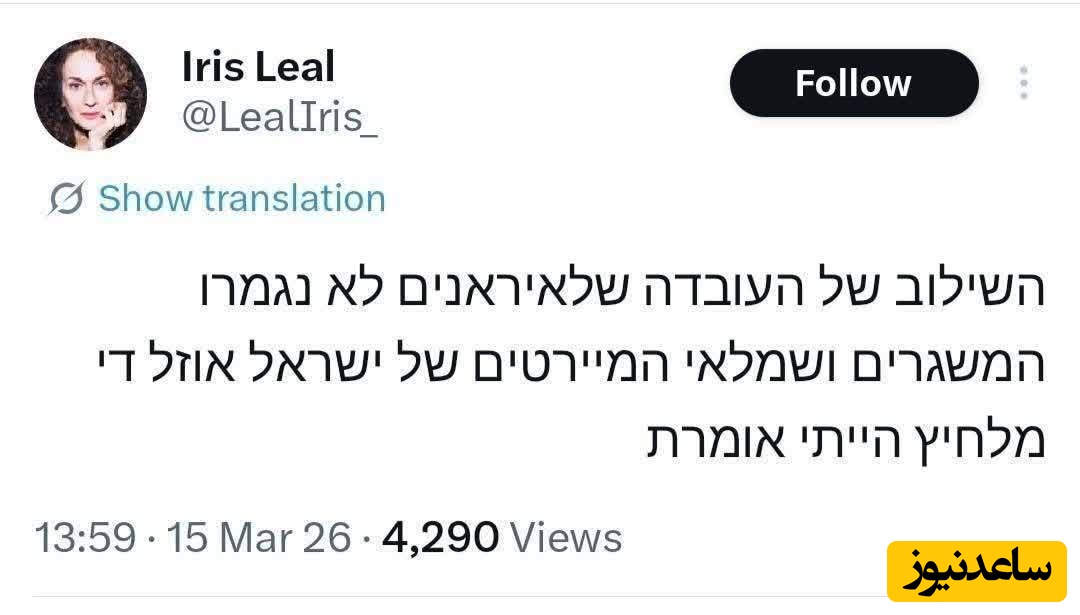
Task: Click the Show translation link
Action: pyautogui.click(x=241, y=199)
